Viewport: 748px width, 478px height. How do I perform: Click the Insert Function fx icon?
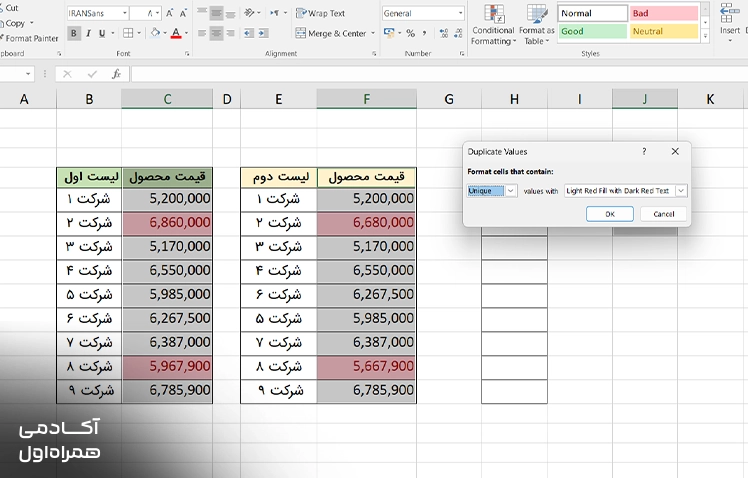(116, 74)
